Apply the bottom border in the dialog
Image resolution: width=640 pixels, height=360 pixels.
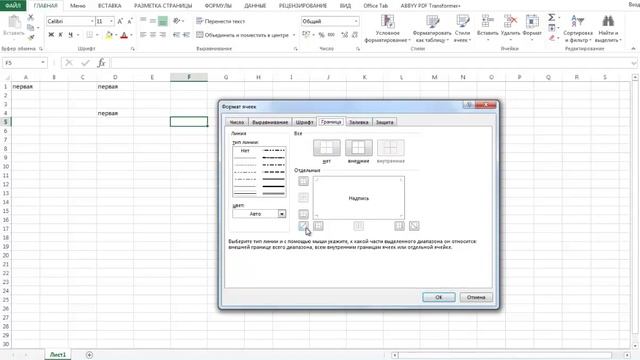[x=303, y=214]
